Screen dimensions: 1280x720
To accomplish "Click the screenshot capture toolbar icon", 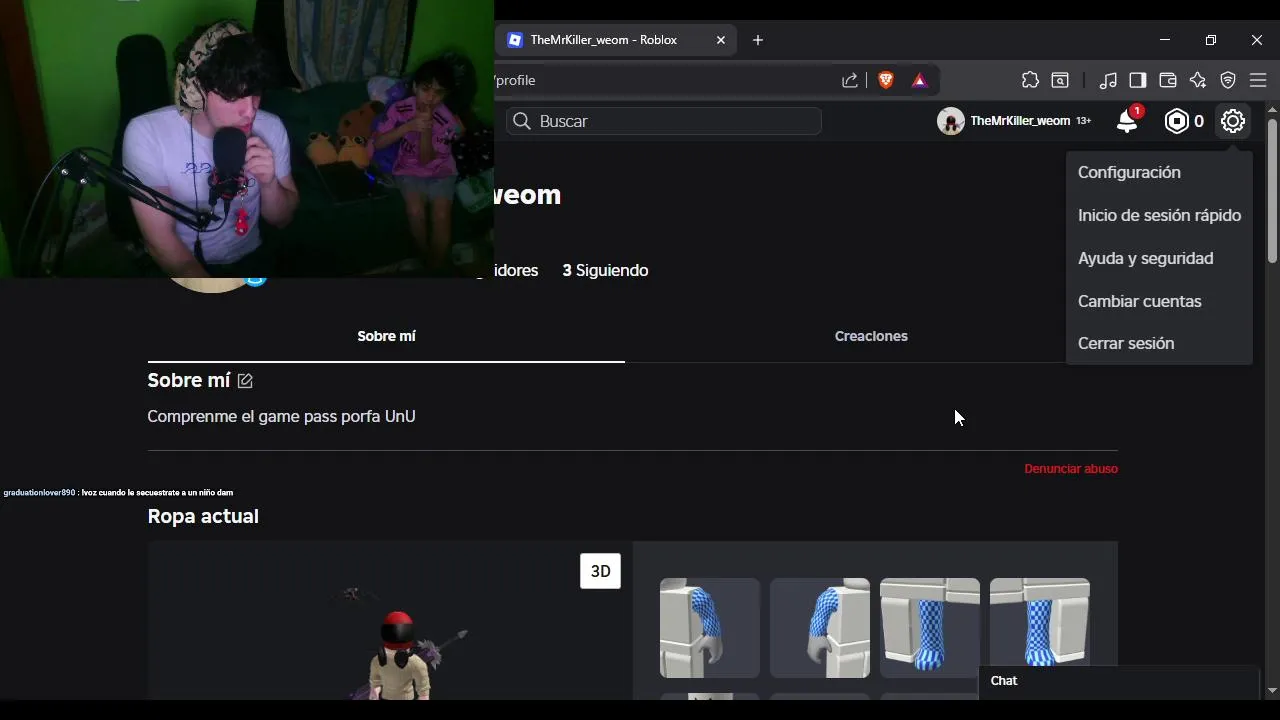I will [x=1060, y=80].
